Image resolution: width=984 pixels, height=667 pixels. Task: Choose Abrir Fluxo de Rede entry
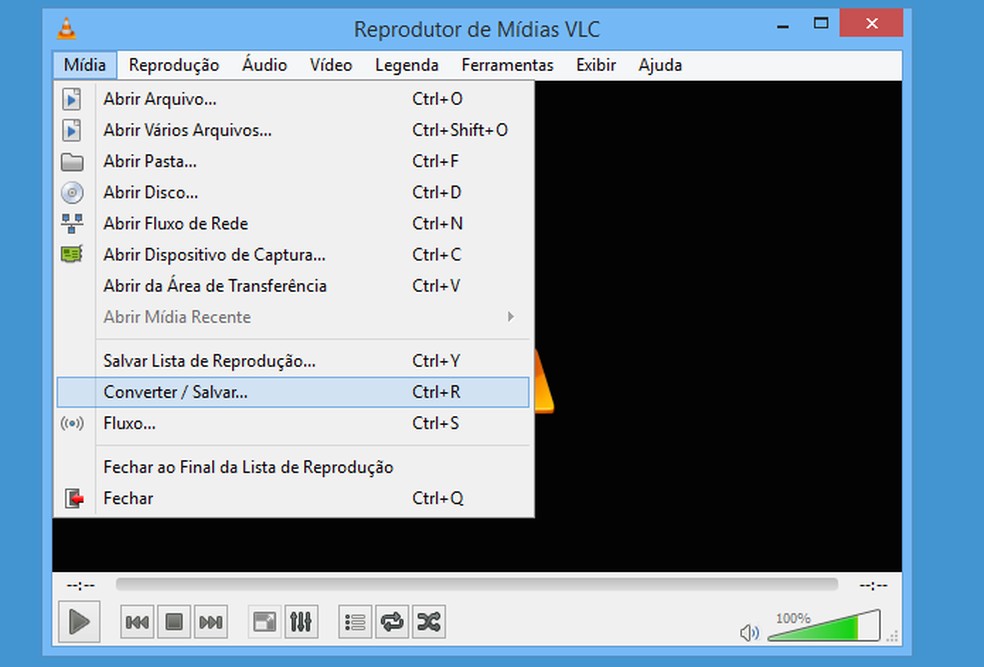point(293,224)
